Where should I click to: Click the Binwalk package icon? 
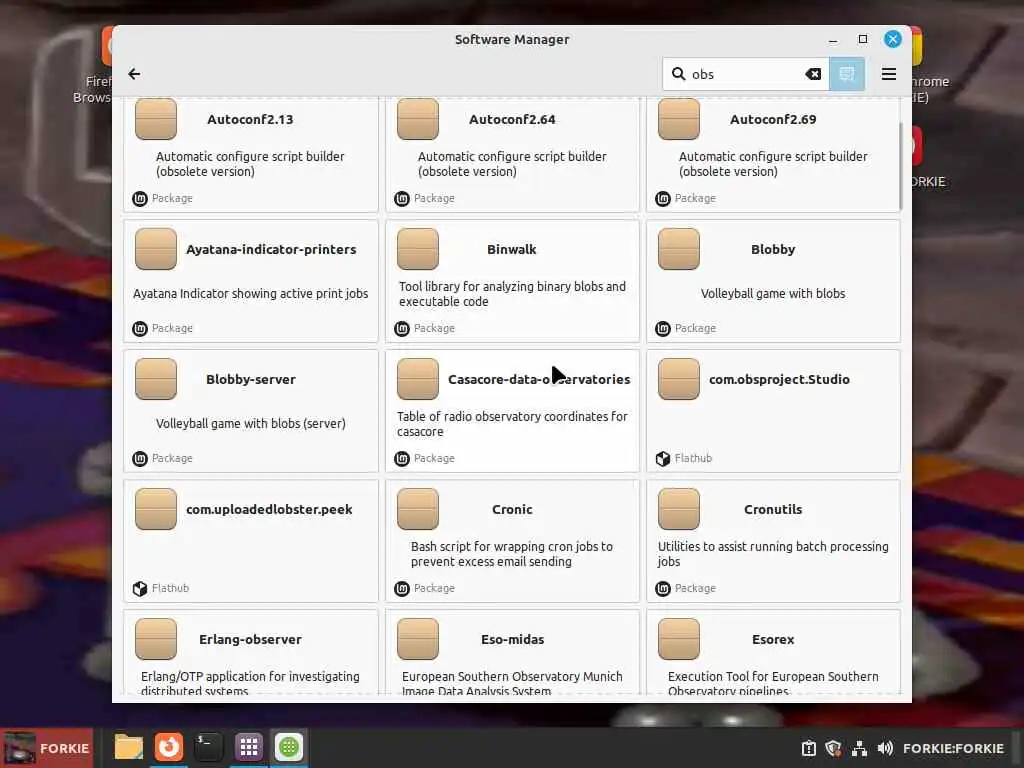[417, 249]
